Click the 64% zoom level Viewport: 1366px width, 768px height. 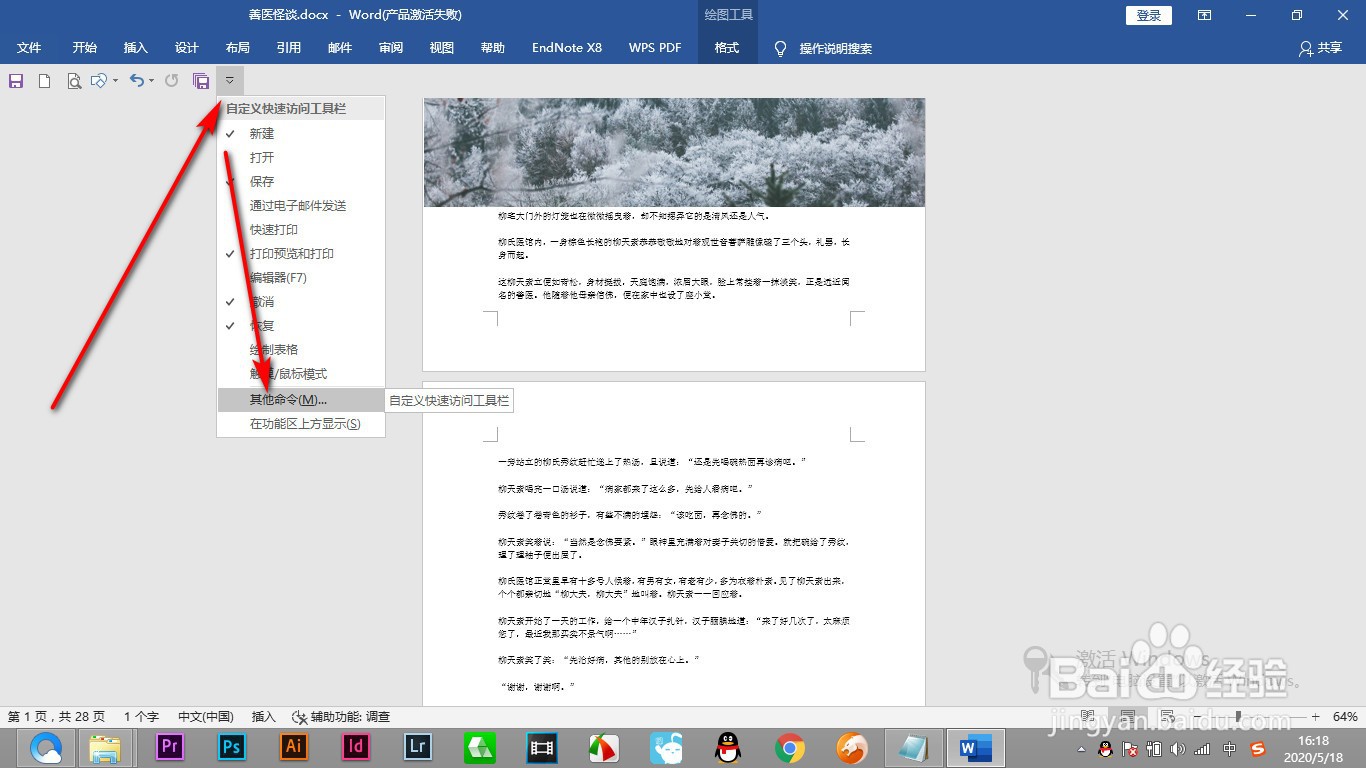(x=1345, y=717)
